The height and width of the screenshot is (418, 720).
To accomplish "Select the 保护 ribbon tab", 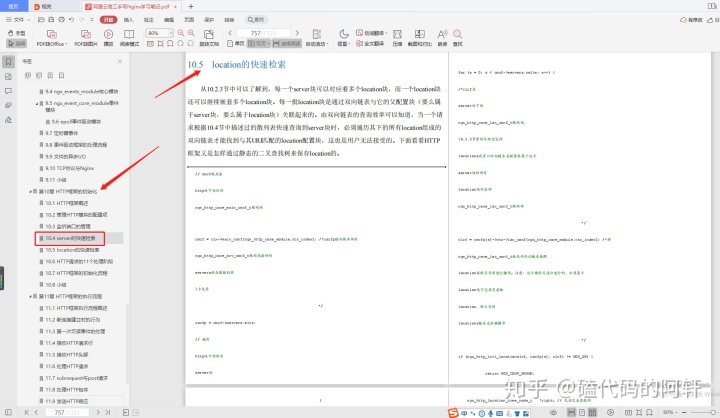I will coord(209,20).
